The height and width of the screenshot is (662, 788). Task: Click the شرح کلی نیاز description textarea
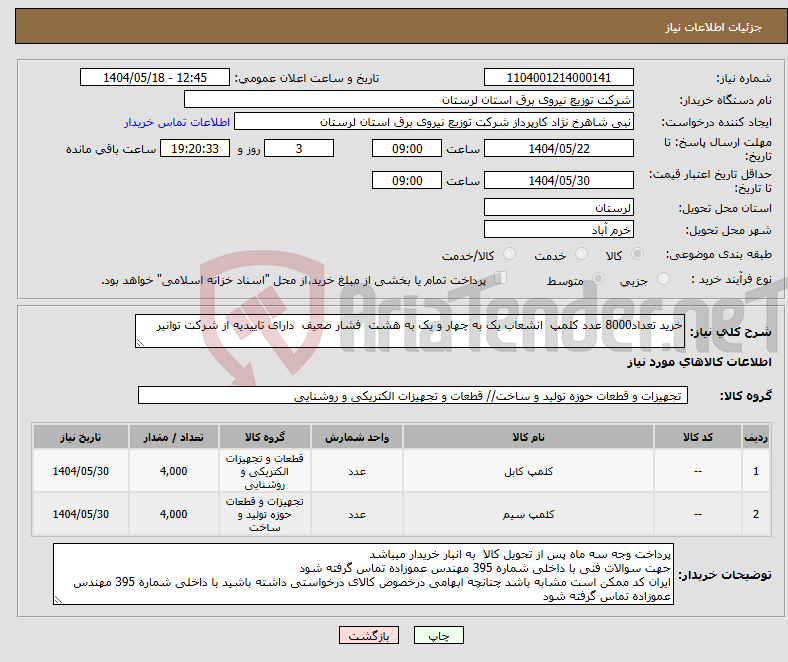[x=410, y=331]
